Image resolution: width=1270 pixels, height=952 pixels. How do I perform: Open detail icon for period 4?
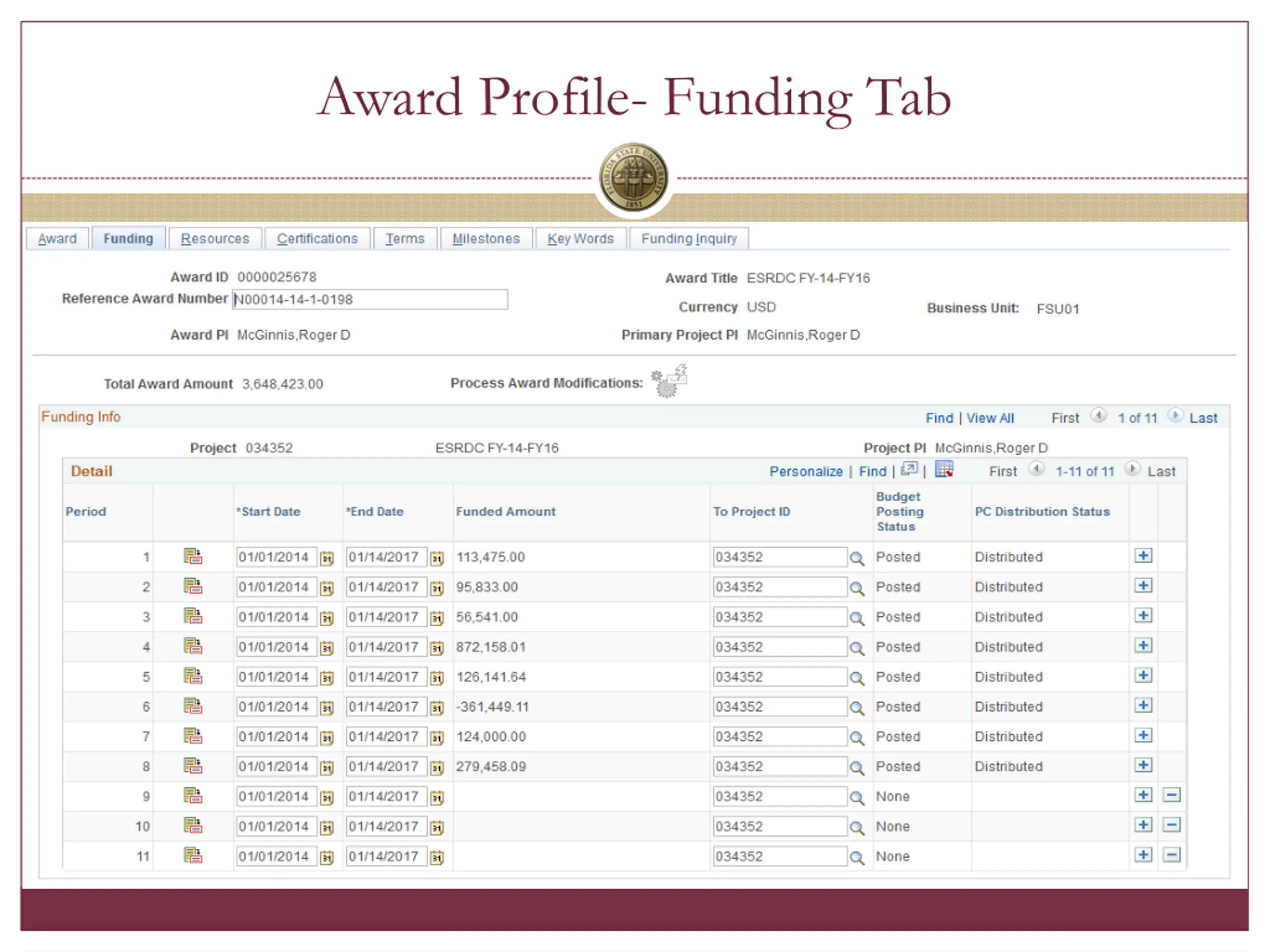click(x=193, y=646)
